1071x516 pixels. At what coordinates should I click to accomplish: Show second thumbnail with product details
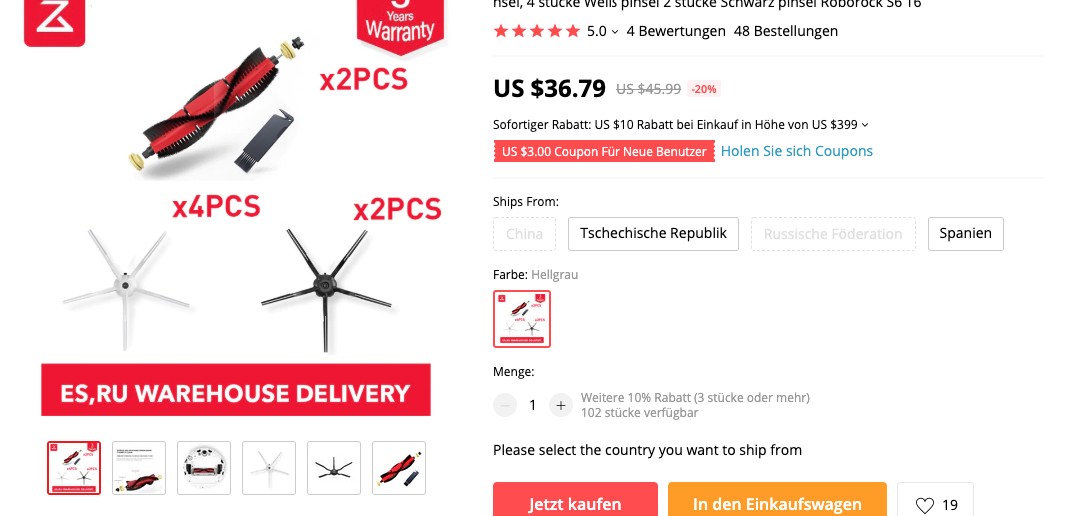pos(139,468)
